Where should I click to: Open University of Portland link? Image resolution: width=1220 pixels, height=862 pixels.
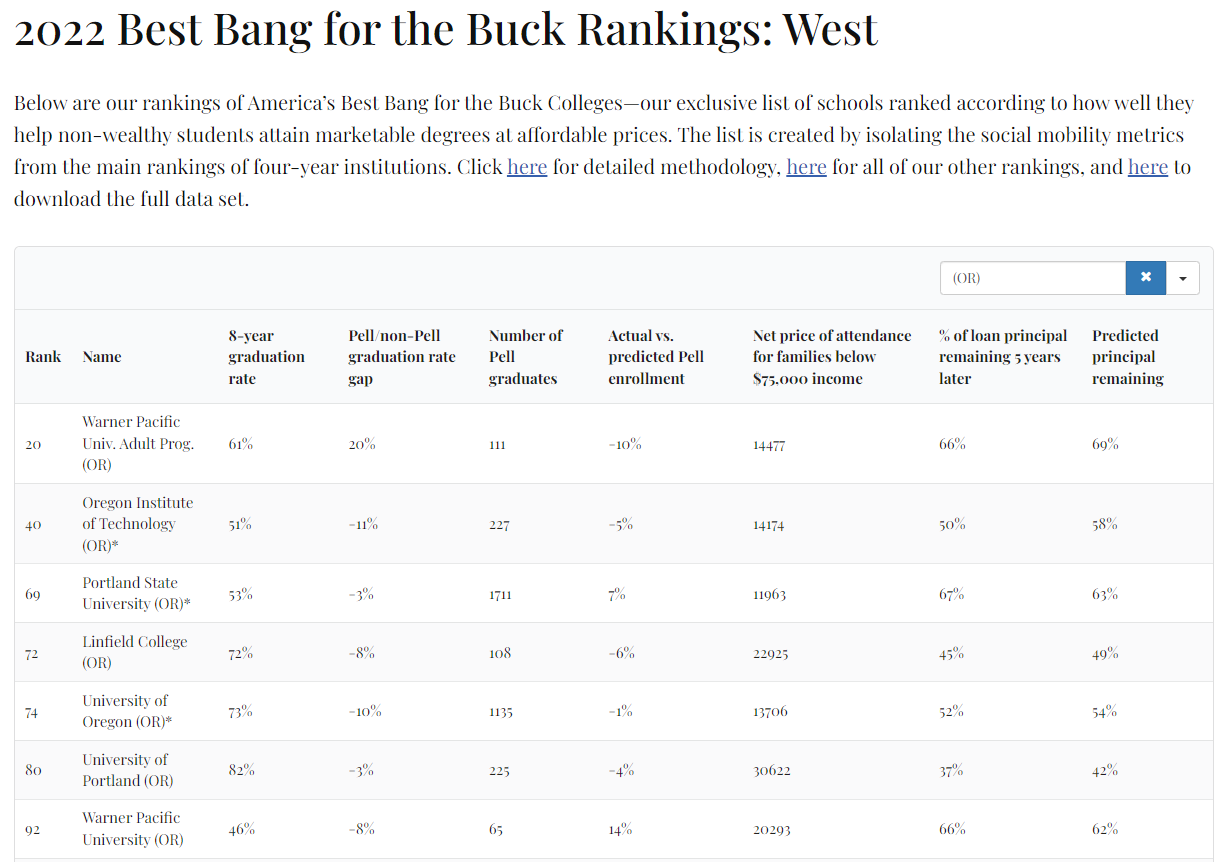point(127,770)
